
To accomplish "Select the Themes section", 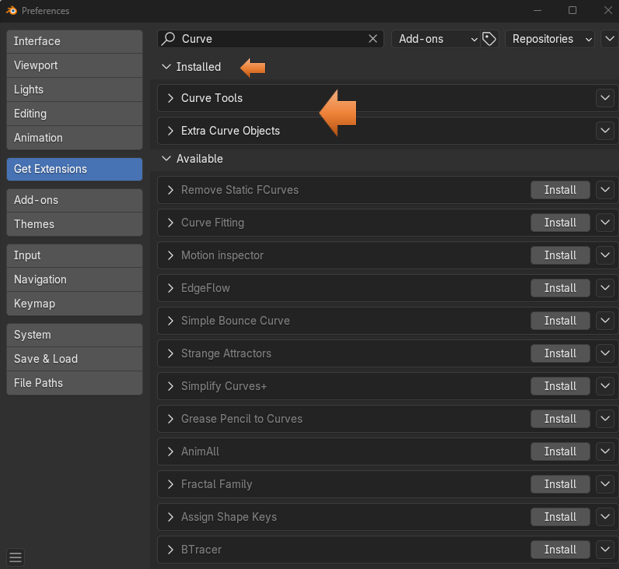I will coord(74,224).
